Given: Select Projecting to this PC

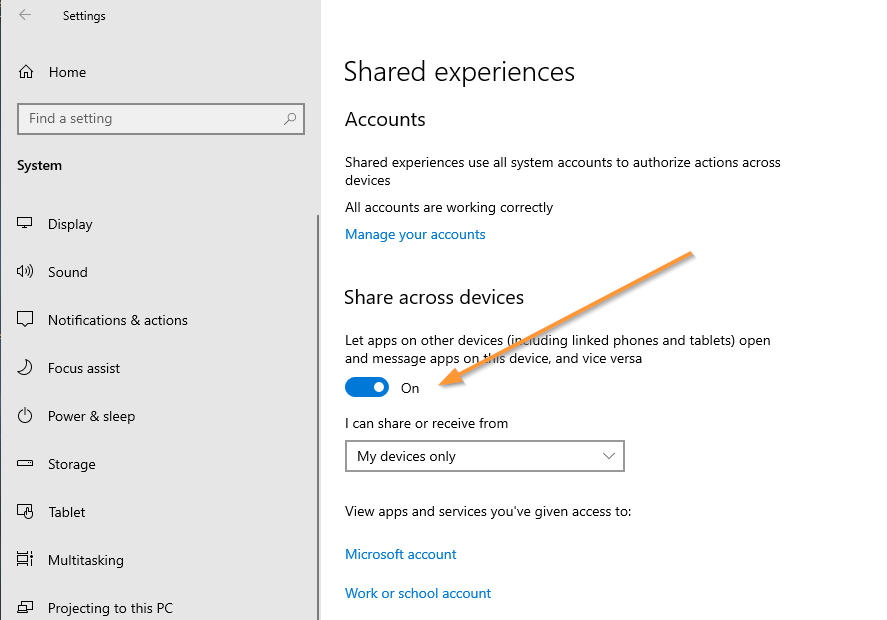Looking at the screenshot, I should pos(110,608).
